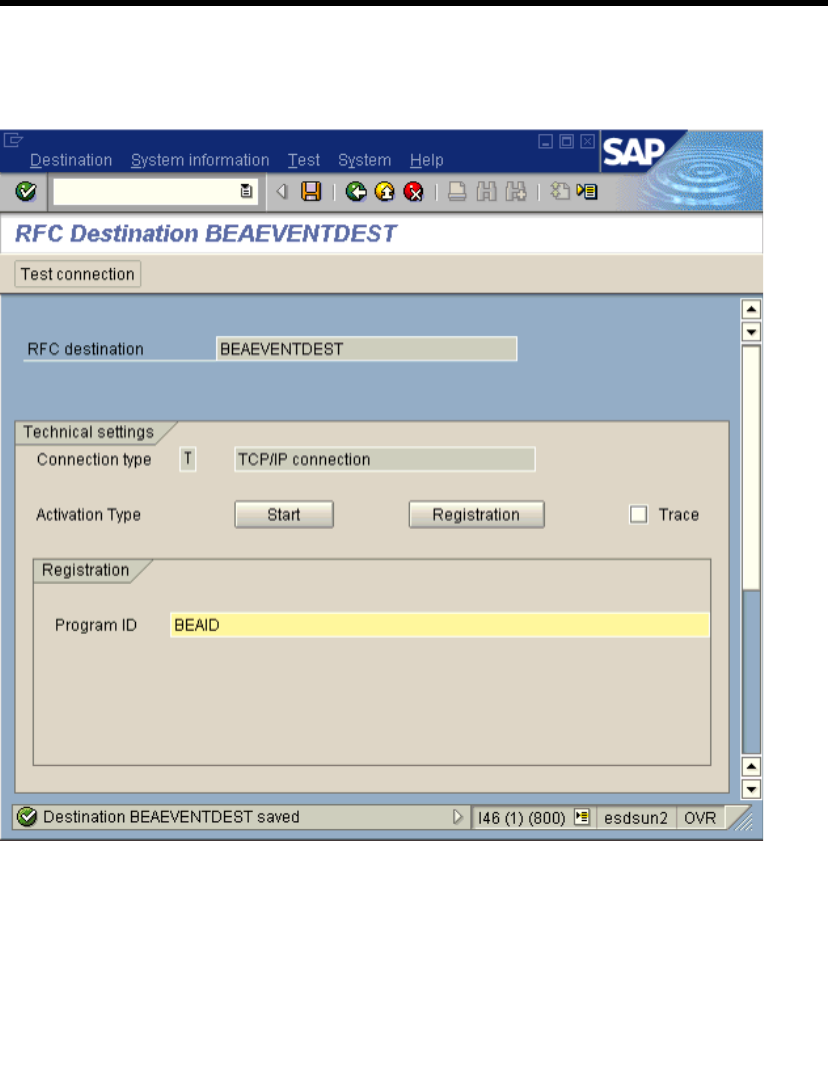Image resolution: width=828 pixels, height=1077 pixels.
Task: Collapse command field with left triangle
Action: 282,192
